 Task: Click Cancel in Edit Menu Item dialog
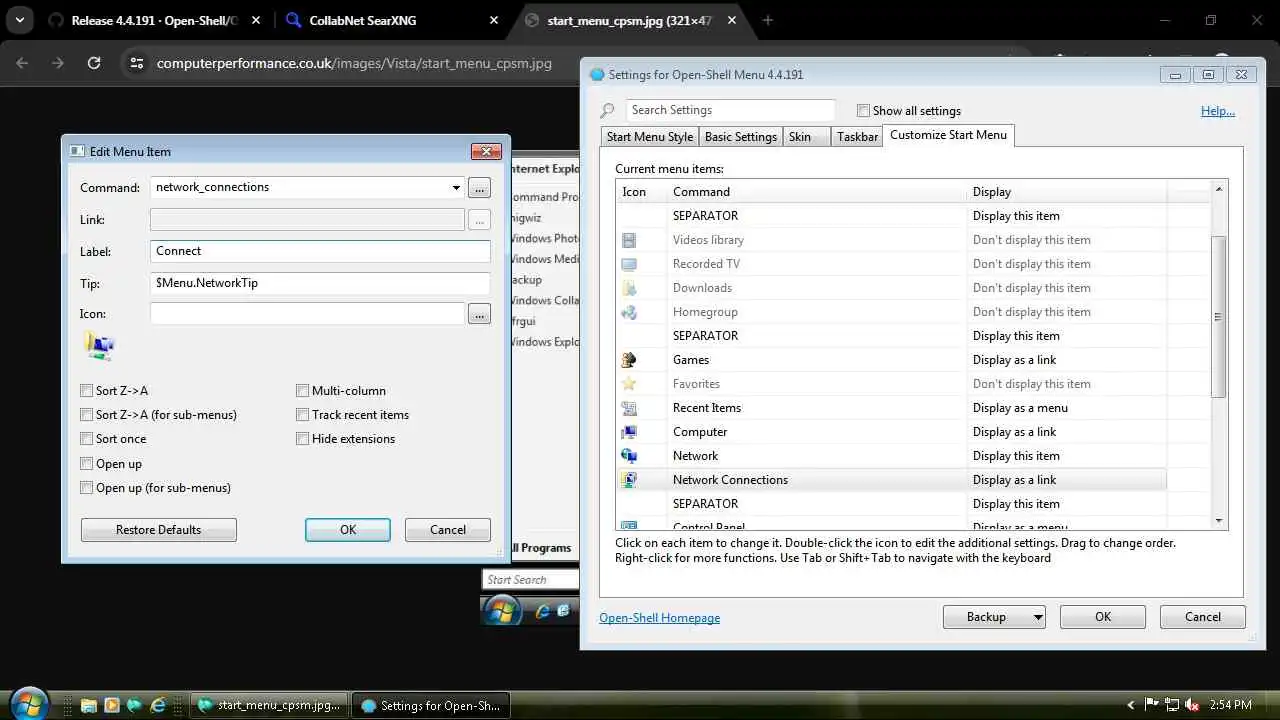(448, 530)
